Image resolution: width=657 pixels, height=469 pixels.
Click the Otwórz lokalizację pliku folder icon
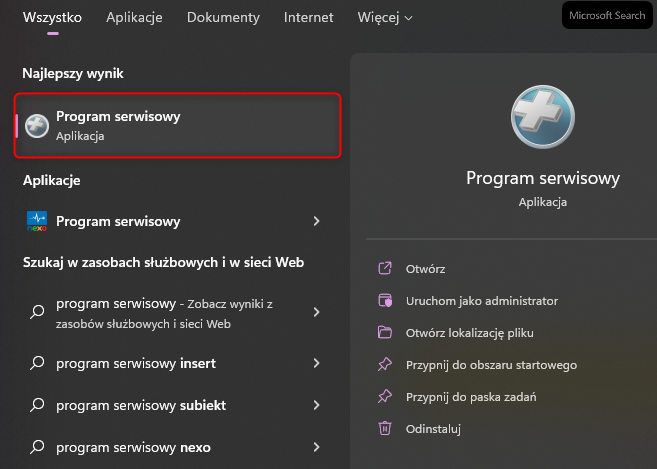tap(384, 333)
